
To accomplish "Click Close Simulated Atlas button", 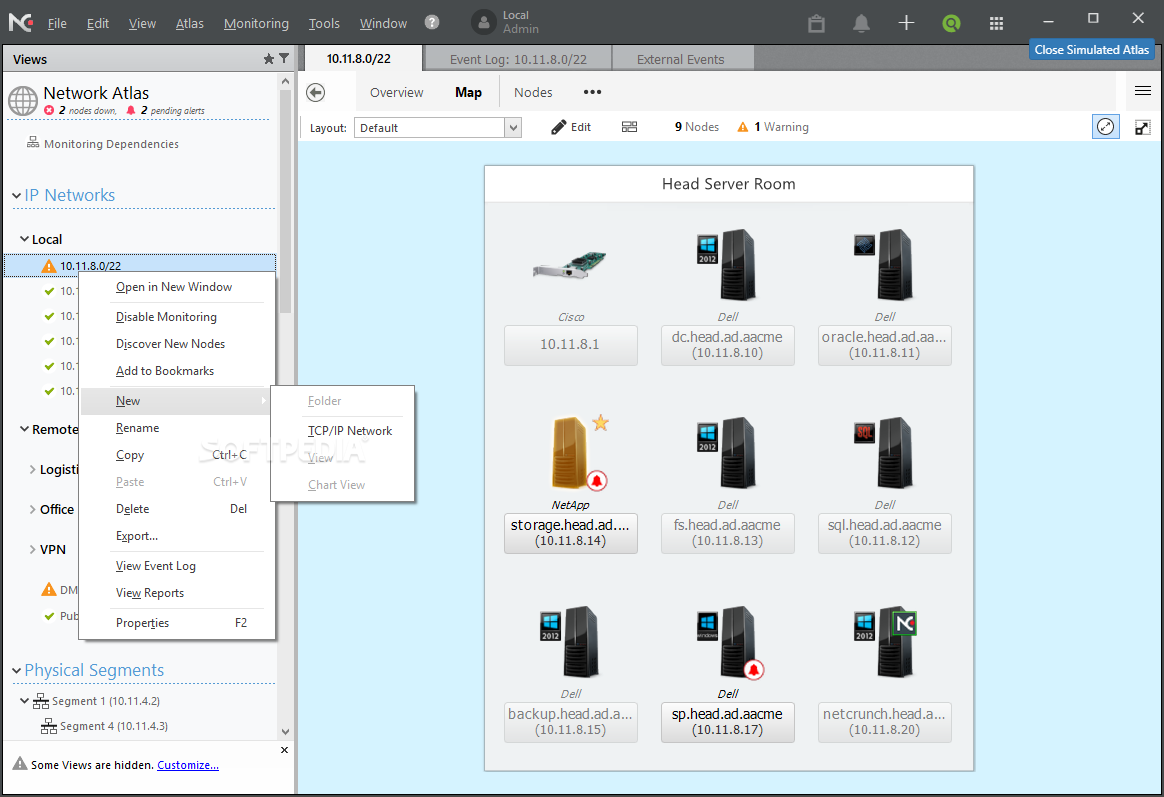I will tap(1091, 50).
